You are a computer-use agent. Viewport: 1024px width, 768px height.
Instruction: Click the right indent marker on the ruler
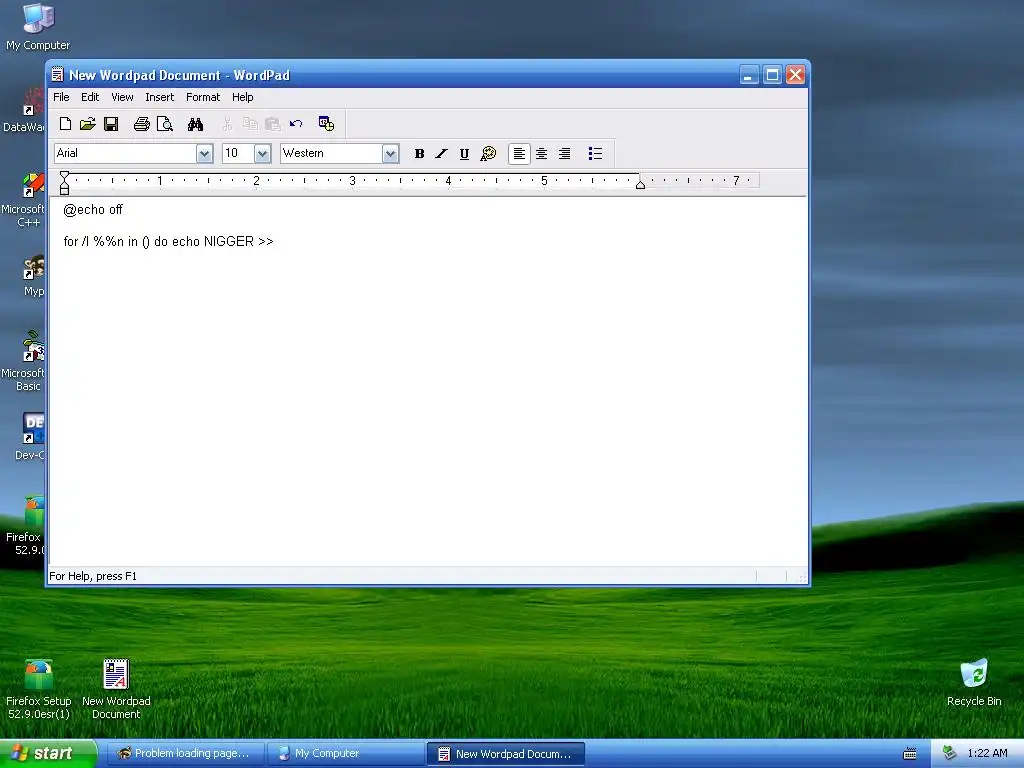click(x=641, y=185)
